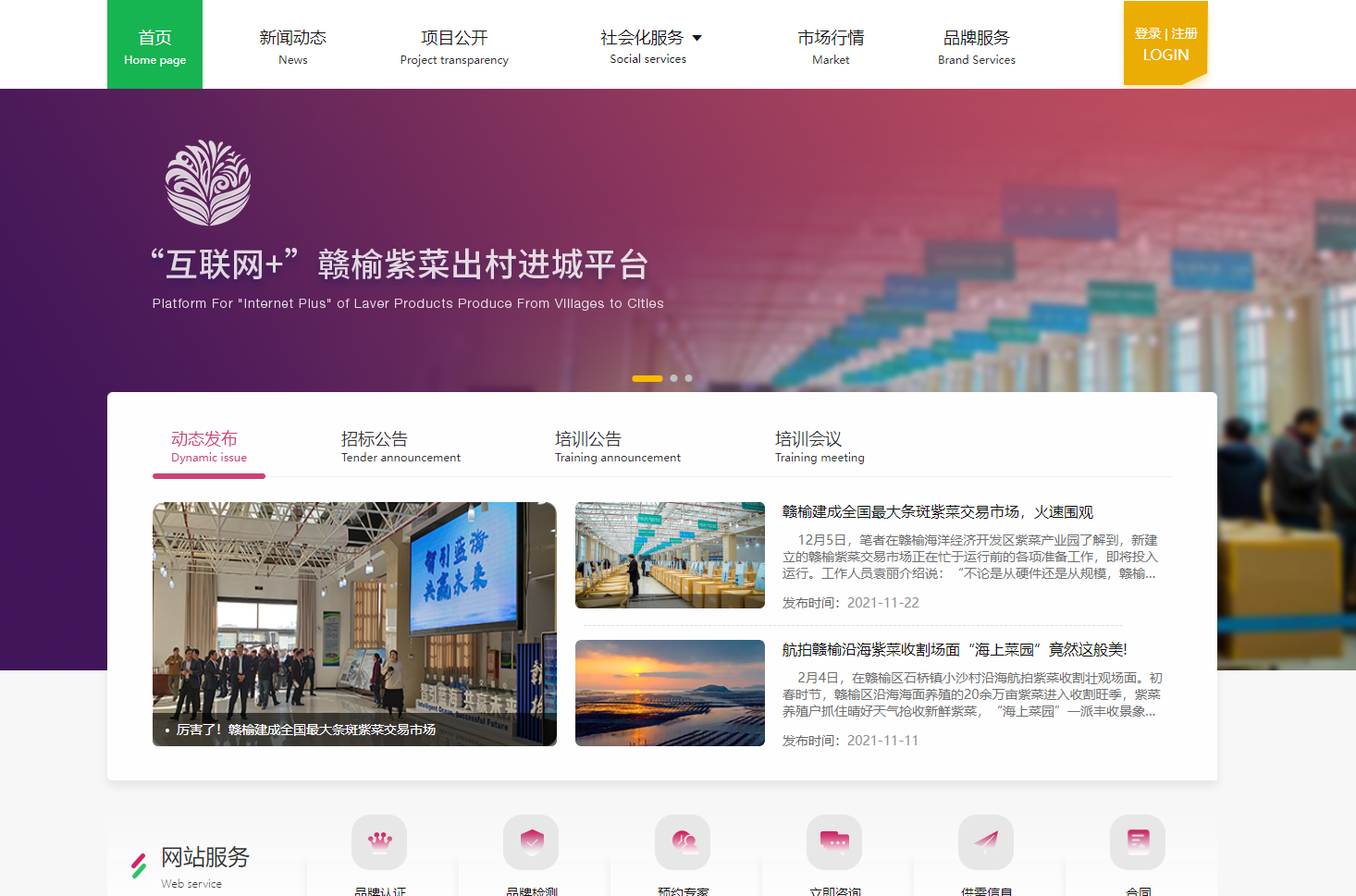Switch to the third banner slide dot
This screenshot has height=896, width=1356.
(689, 378)
